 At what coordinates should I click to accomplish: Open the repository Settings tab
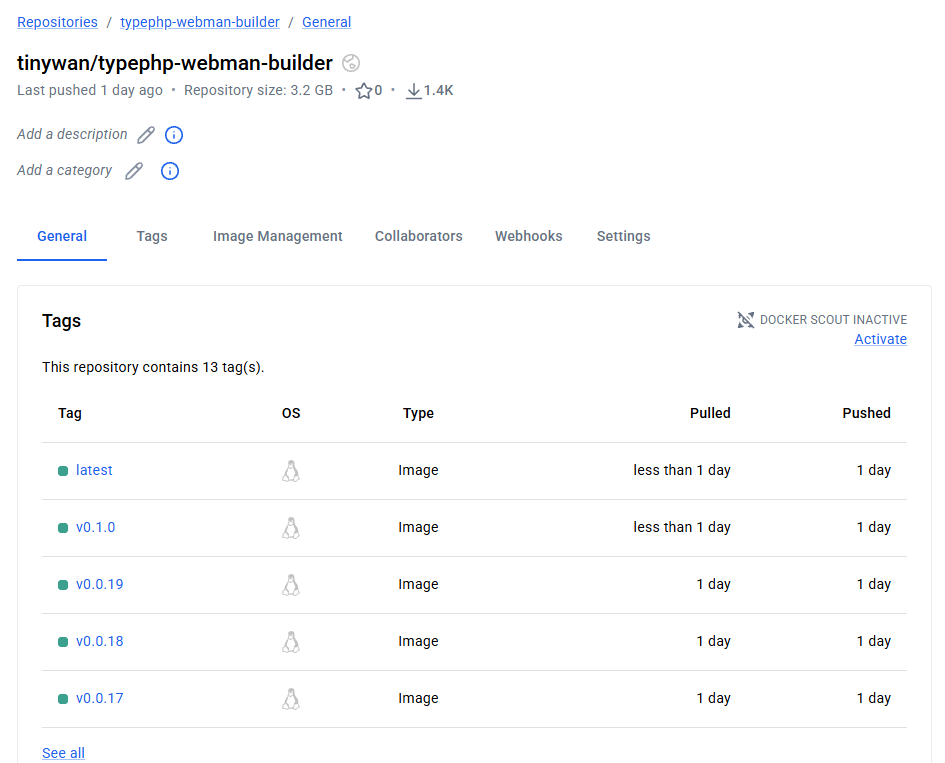[x=623, y=236]
